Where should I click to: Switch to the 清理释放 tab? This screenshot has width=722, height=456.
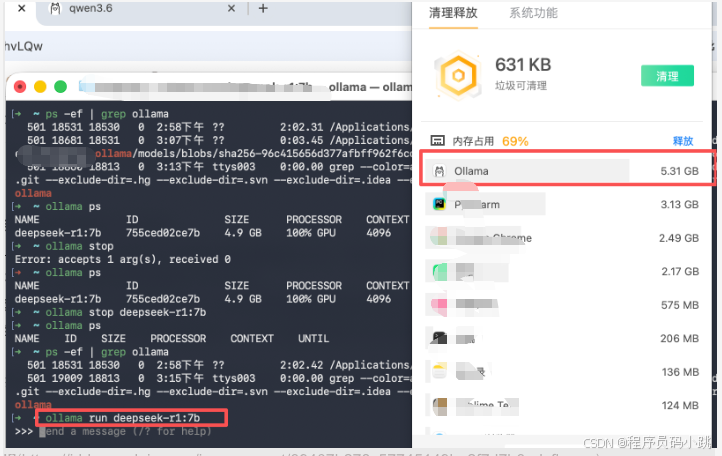pos(453,13)
